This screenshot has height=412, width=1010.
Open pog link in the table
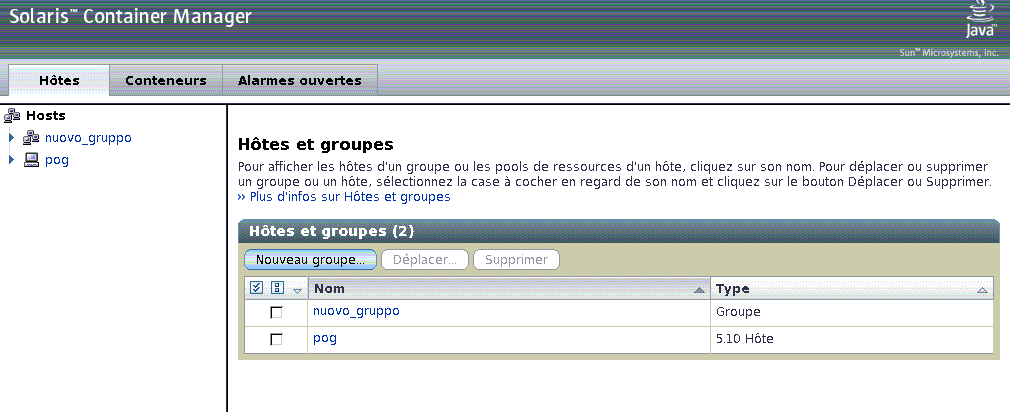coord(325,338)
